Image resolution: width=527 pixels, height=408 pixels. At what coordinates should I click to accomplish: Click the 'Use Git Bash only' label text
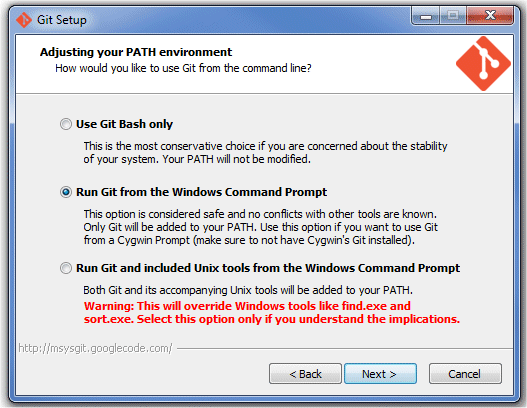[x=124, y=124]
